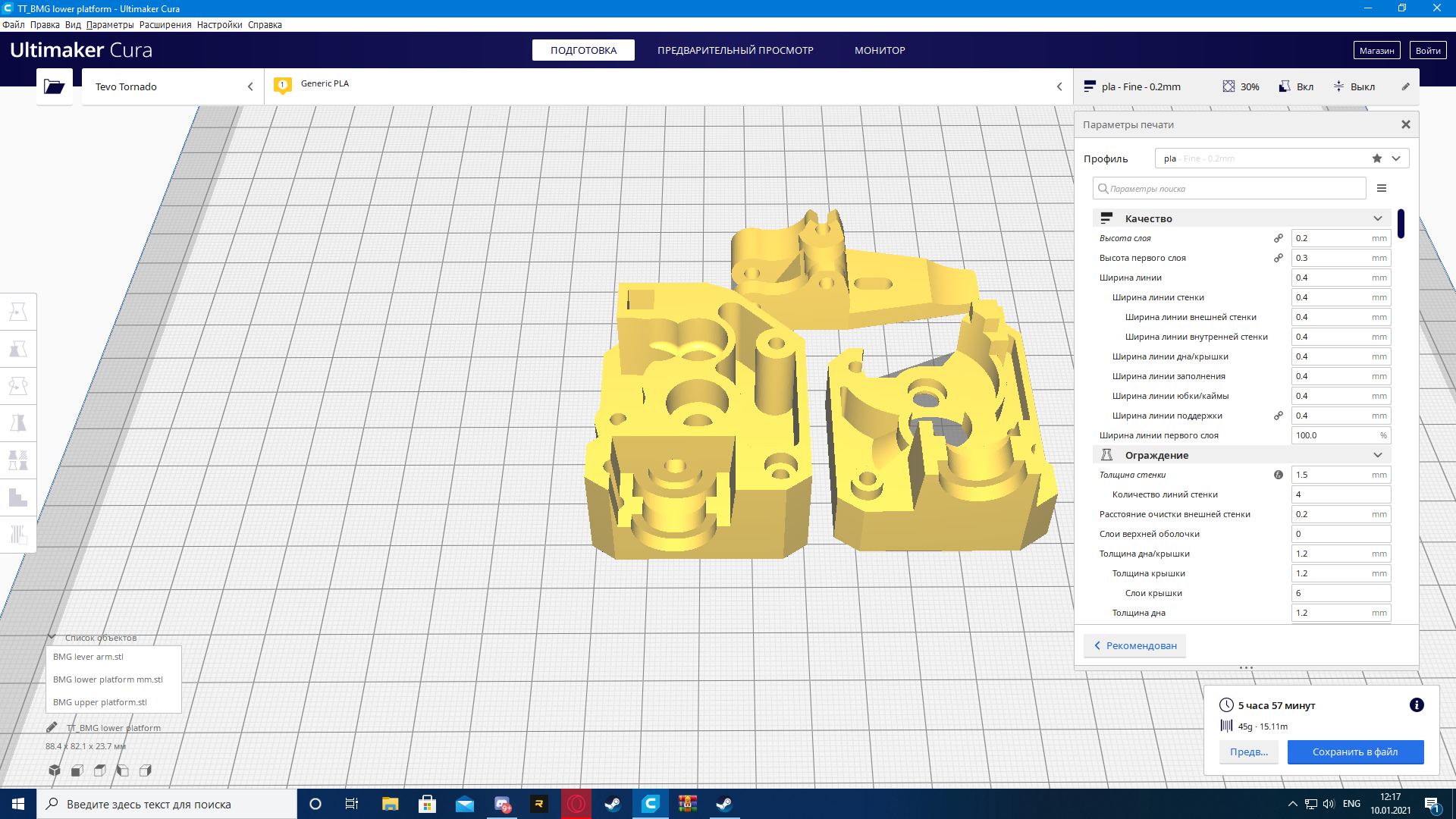Screen dimensions: 1456x819
Task: Switch to ПРЕДВАРИТЕЛЬНЫЙ ПРОСМОТР tab
Action: (735, 50)
